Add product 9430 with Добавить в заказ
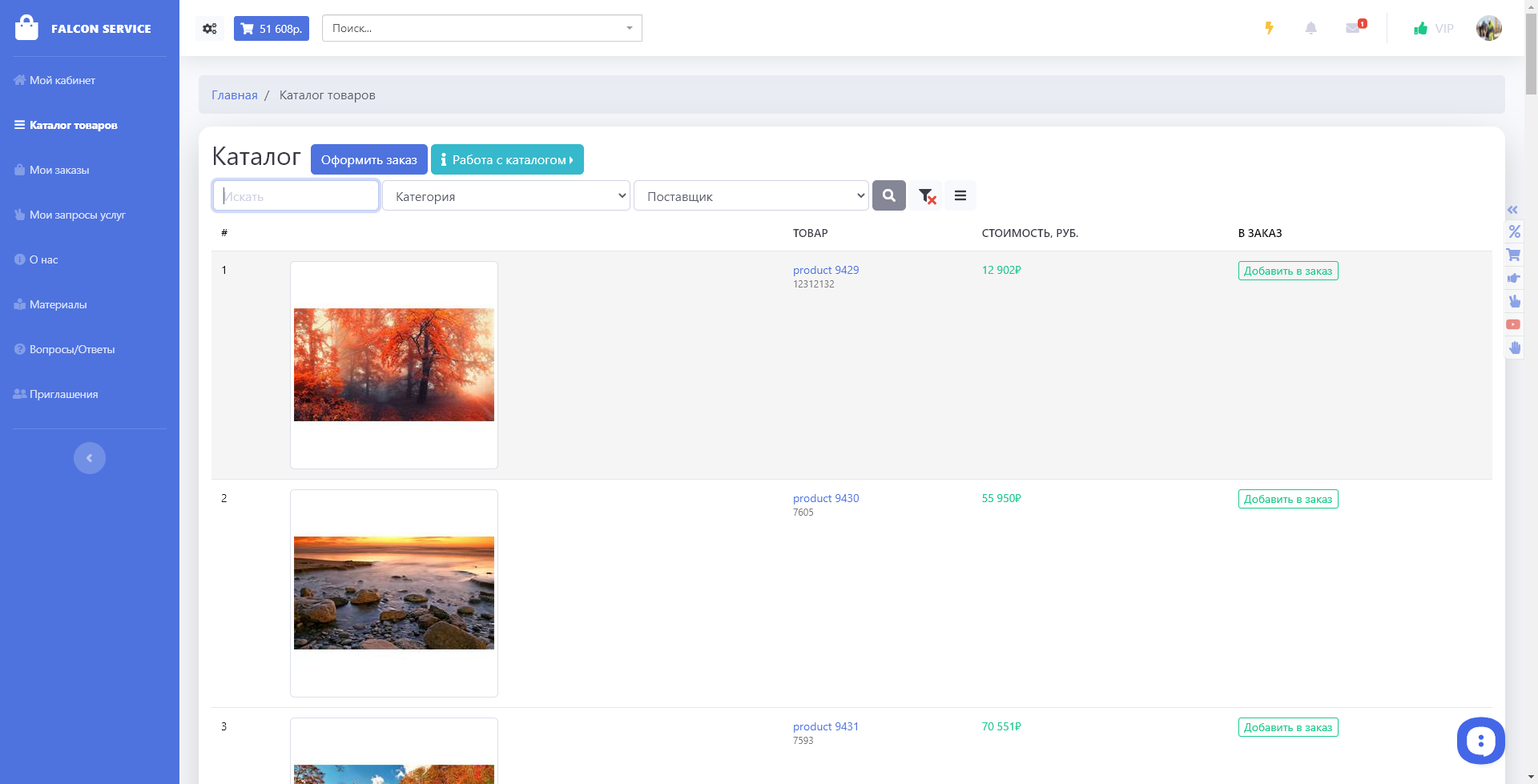 click(1287, 499)
